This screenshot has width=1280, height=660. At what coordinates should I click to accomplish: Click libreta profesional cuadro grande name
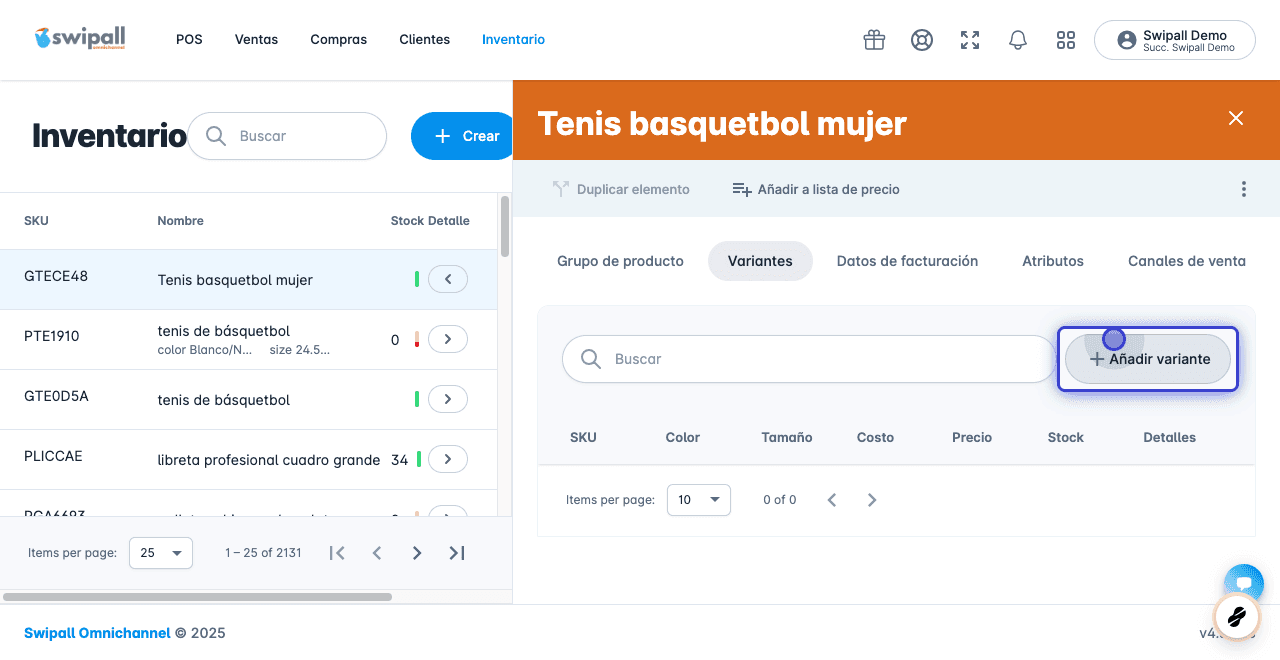(x=269, y=460)
